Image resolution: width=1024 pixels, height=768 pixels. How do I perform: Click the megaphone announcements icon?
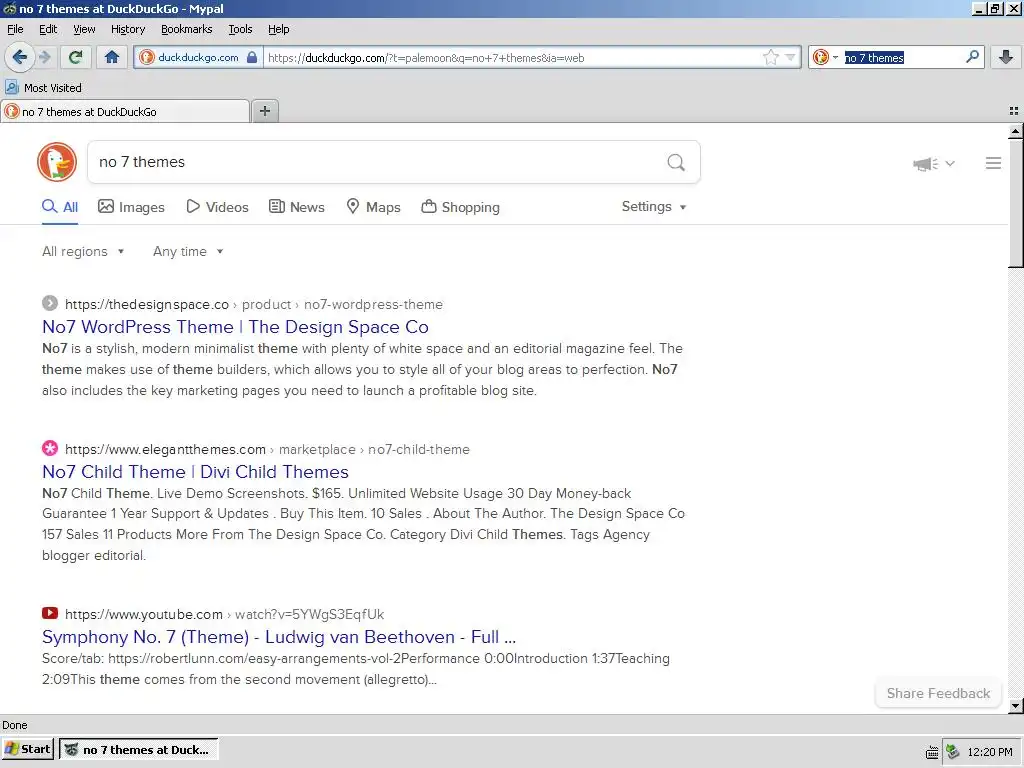click(925, 163)
